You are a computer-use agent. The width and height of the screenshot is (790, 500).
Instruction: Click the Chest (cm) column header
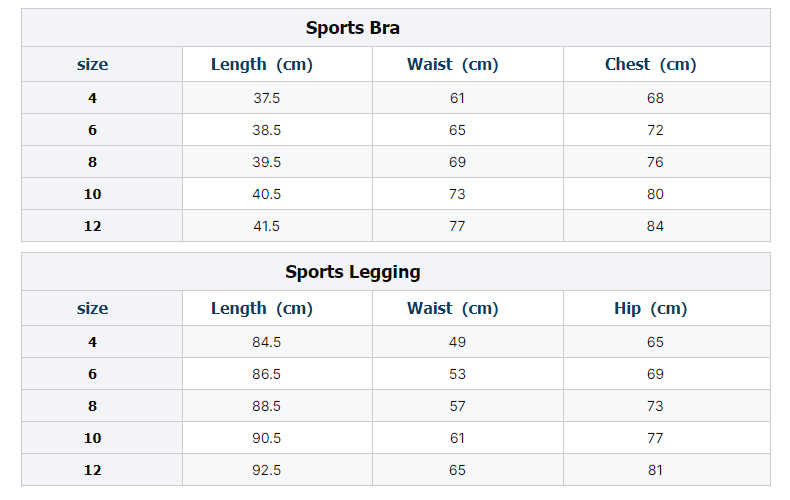click(650, 65)
